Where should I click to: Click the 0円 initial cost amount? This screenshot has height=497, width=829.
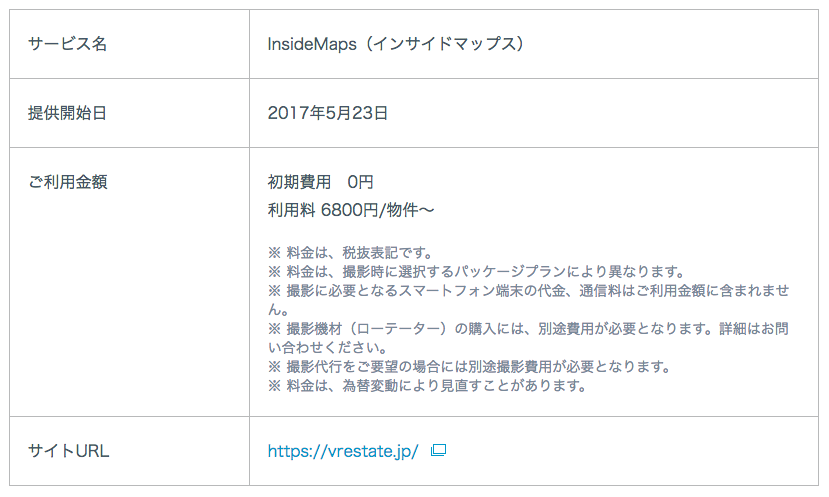click(360, 182)
